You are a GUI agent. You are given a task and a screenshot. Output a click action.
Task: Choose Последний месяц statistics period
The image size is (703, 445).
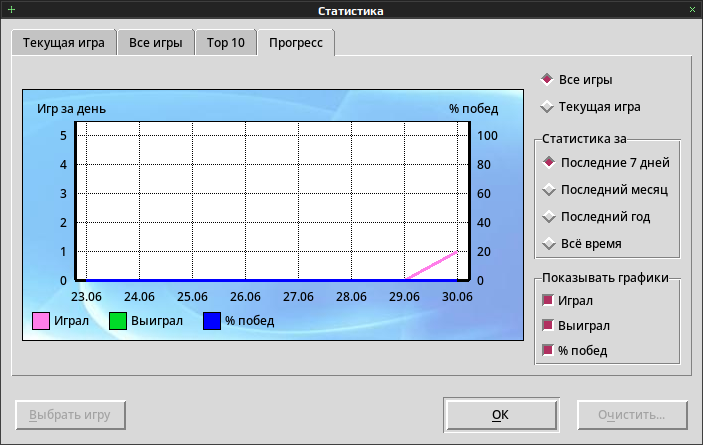pyautogui.click(x=605, y=190)
